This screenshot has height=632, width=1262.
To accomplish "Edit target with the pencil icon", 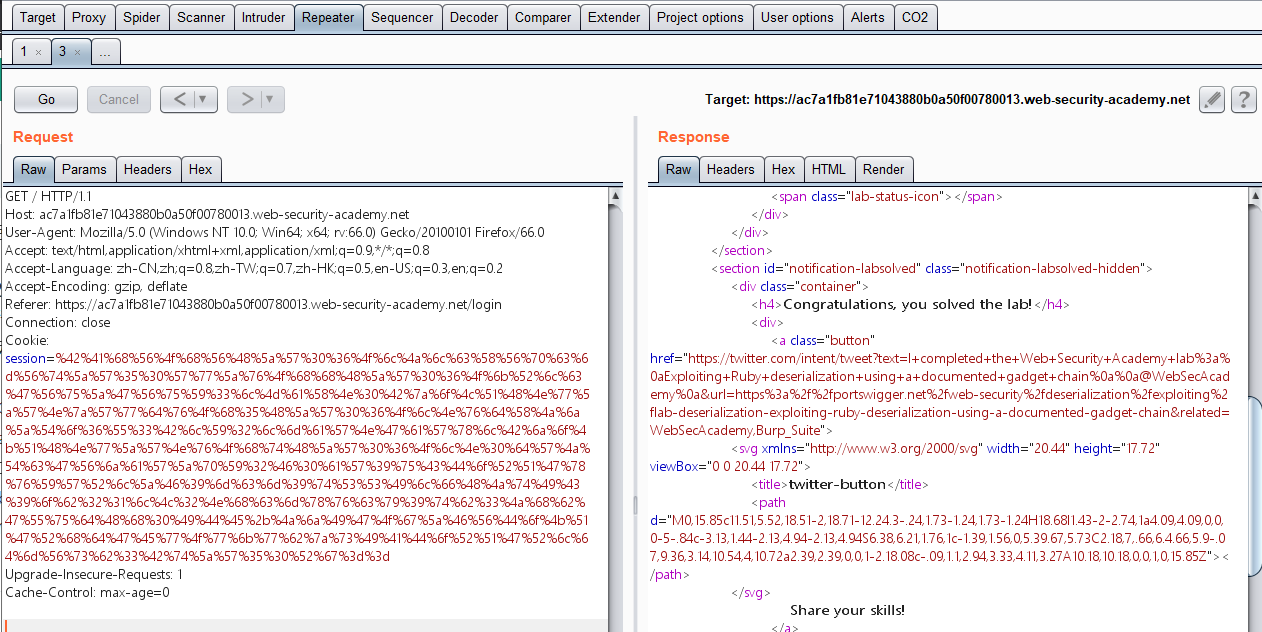I will point(1211,100).
